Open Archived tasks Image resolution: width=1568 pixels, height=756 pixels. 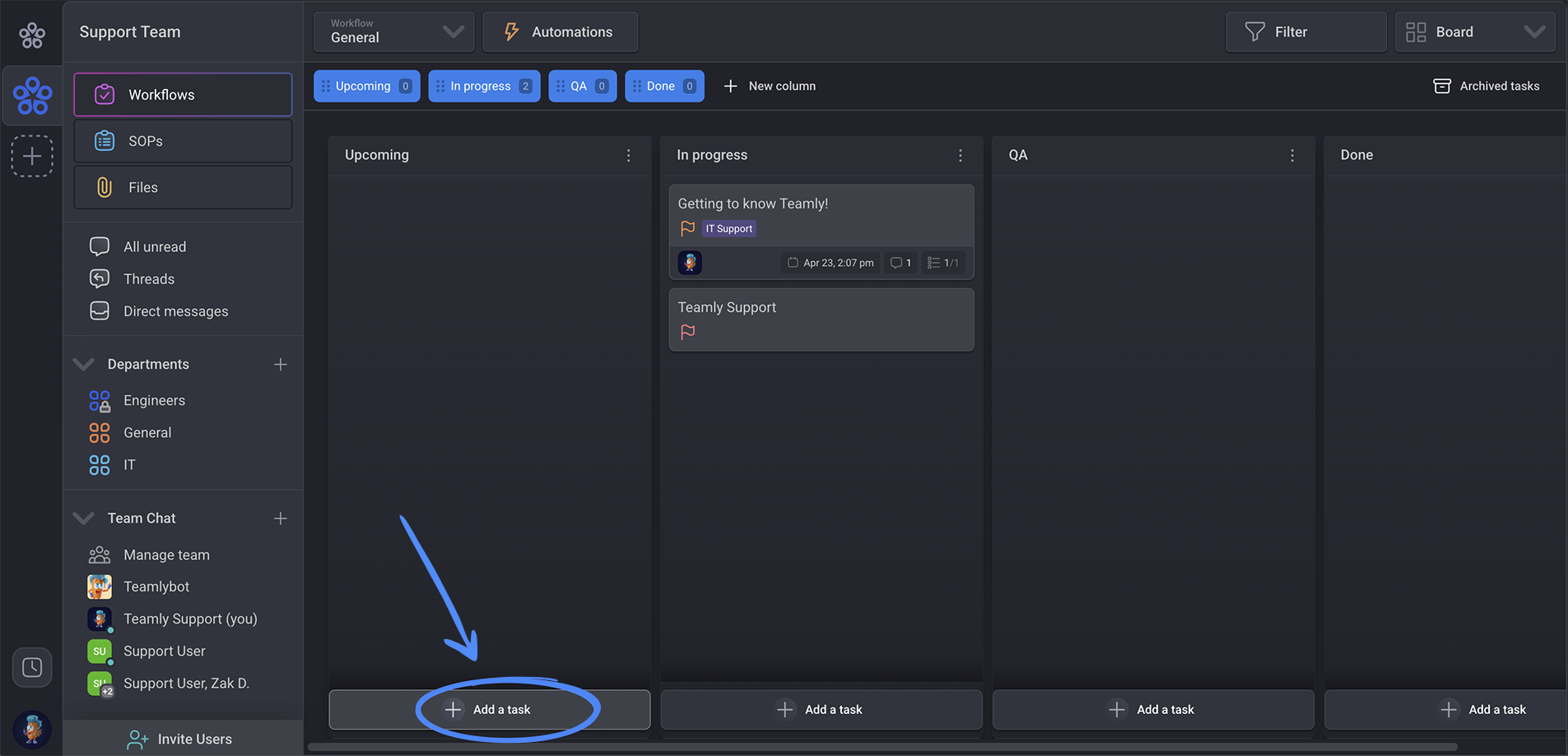[x=1487, y=86]
